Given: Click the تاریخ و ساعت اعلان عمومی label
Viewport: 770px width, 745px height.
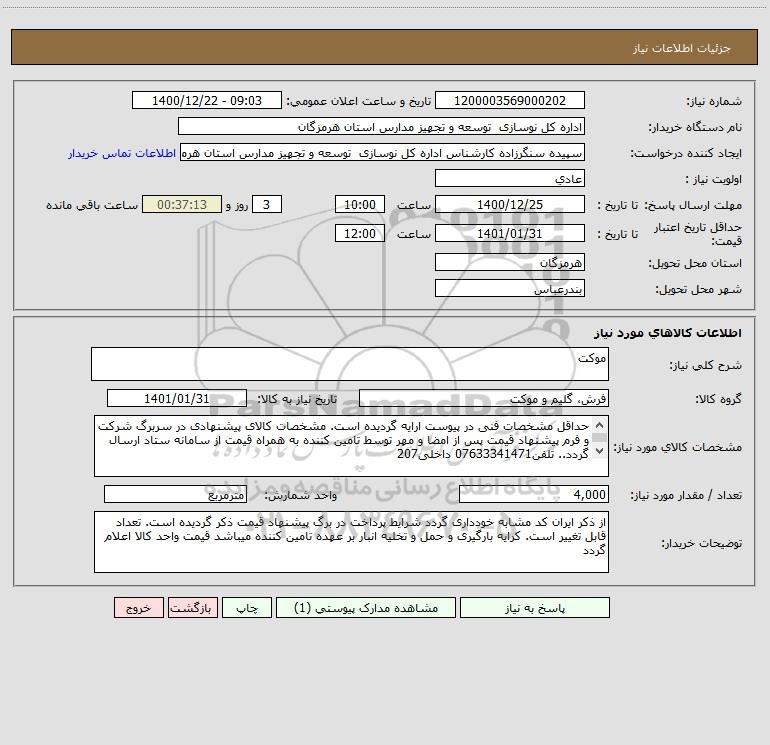Looking at the screenshot, I should (358, 101).
